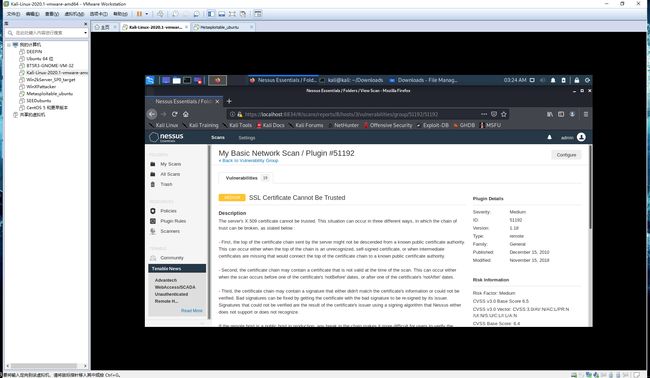Select BT5R3-GNOME-VM-32 virtual machine
This screenshot has height=378, width=650.
click(x=50, y=65)
